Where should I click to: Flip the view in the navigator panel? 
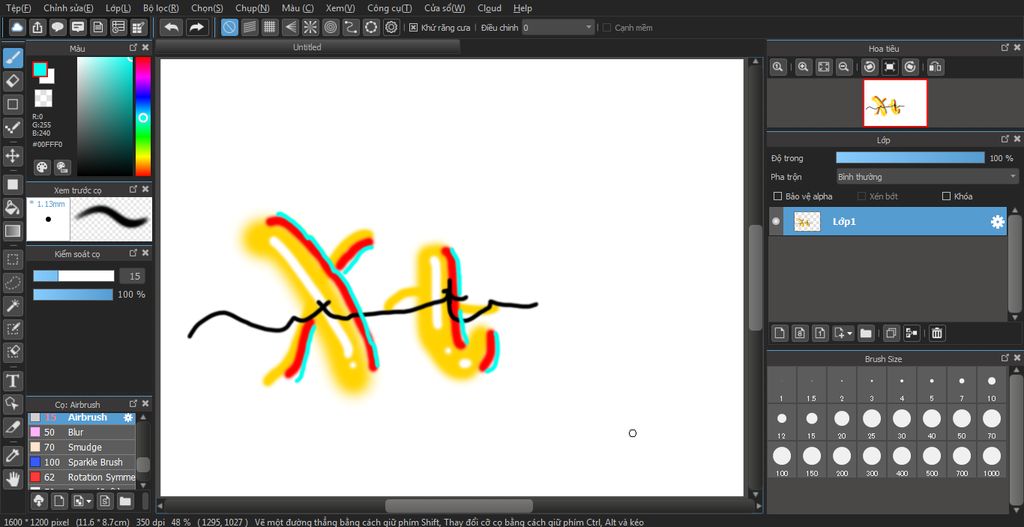coord(935,67)
